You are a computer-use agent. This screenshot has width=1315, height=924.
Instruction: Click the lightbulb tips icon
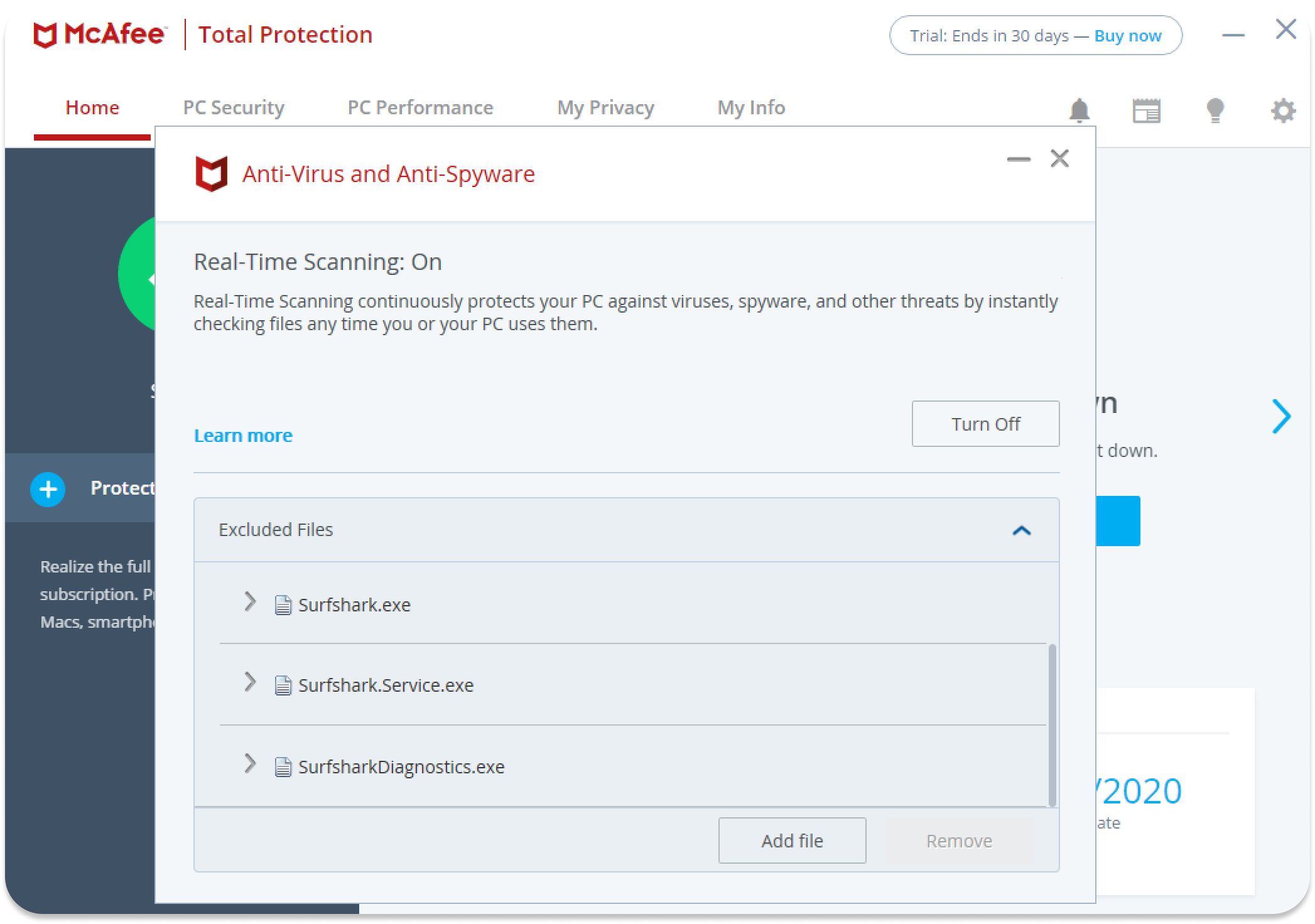(x=1215, y=110)
